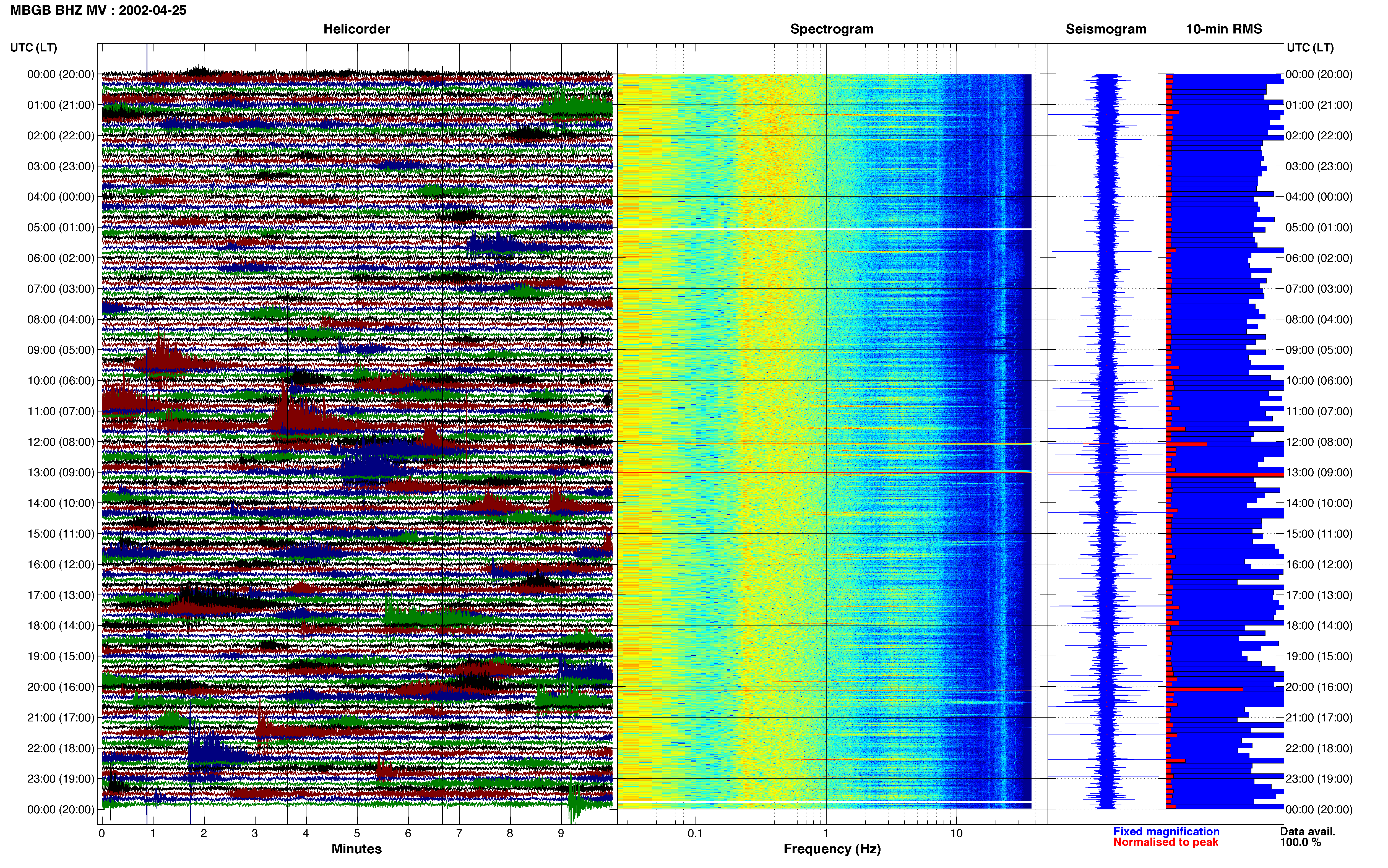Viewport: 1388px width, 868px height.
Task: Click the longest red RMS bar at 13:00
Action: 1225,475
